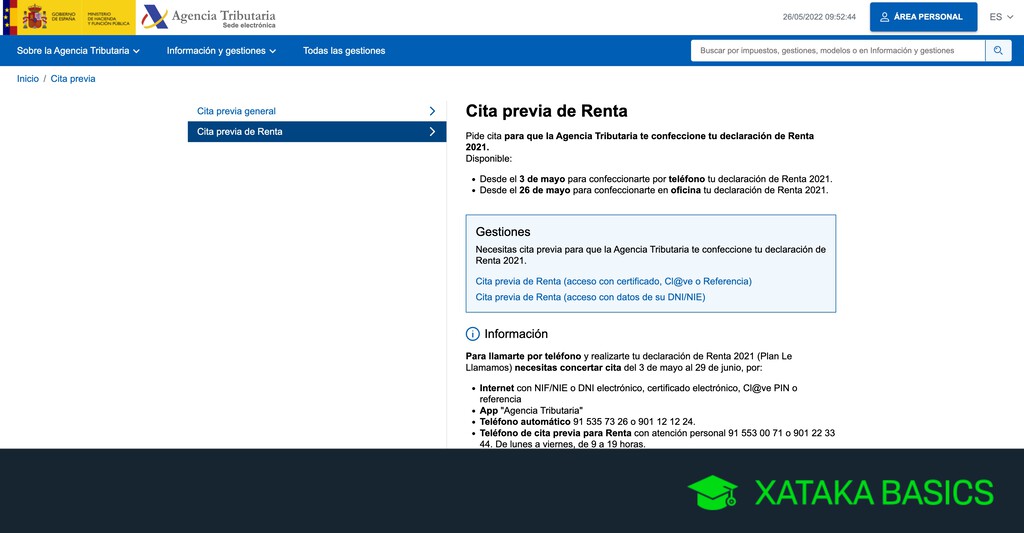This screenshot has height=533, width=1024.
Task: Open Cita previa link with certificado access
Action: point(613,281)
